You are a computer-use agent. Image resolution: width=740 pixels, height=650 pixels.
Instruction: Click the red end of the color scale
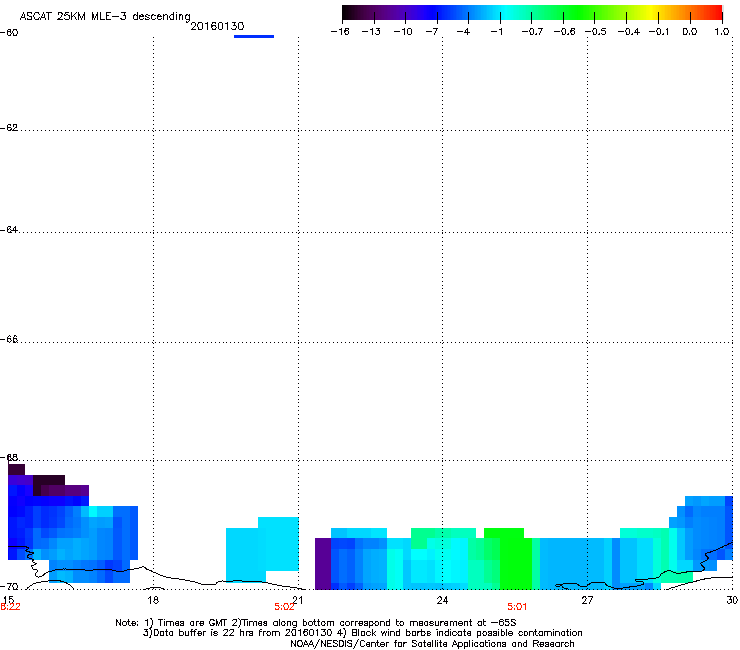[x=713, y=13]
